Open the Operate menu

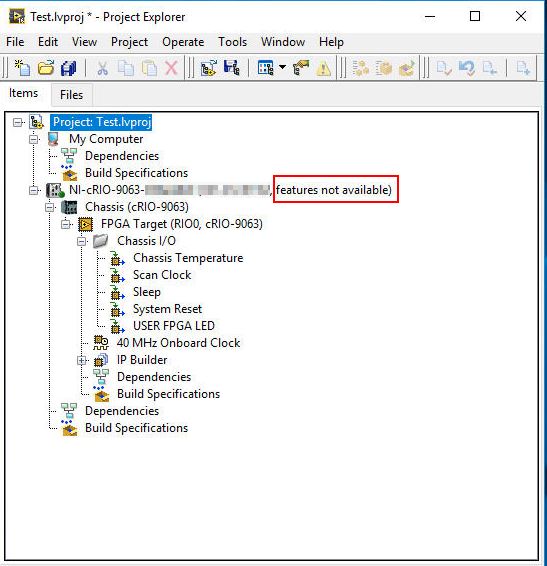[183, 42]
